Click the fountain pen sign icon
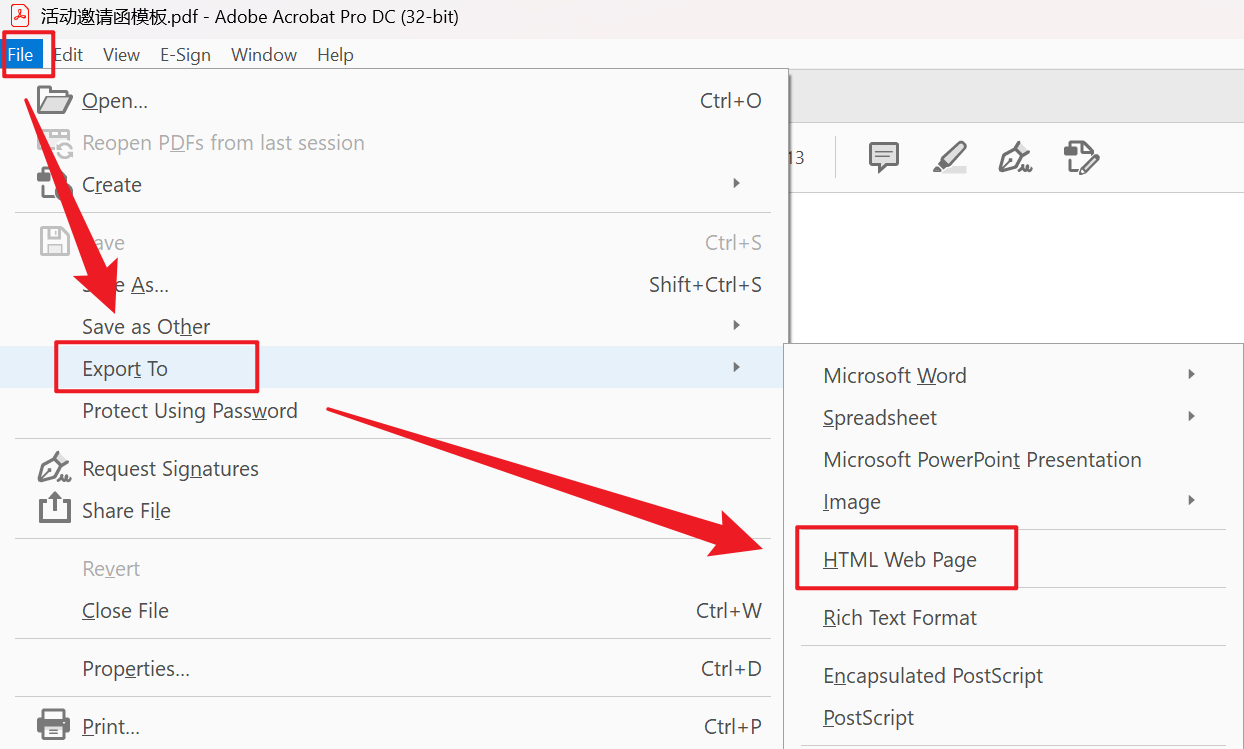Viewport: 1244px width, 749px height. [x=1015, y=157]
